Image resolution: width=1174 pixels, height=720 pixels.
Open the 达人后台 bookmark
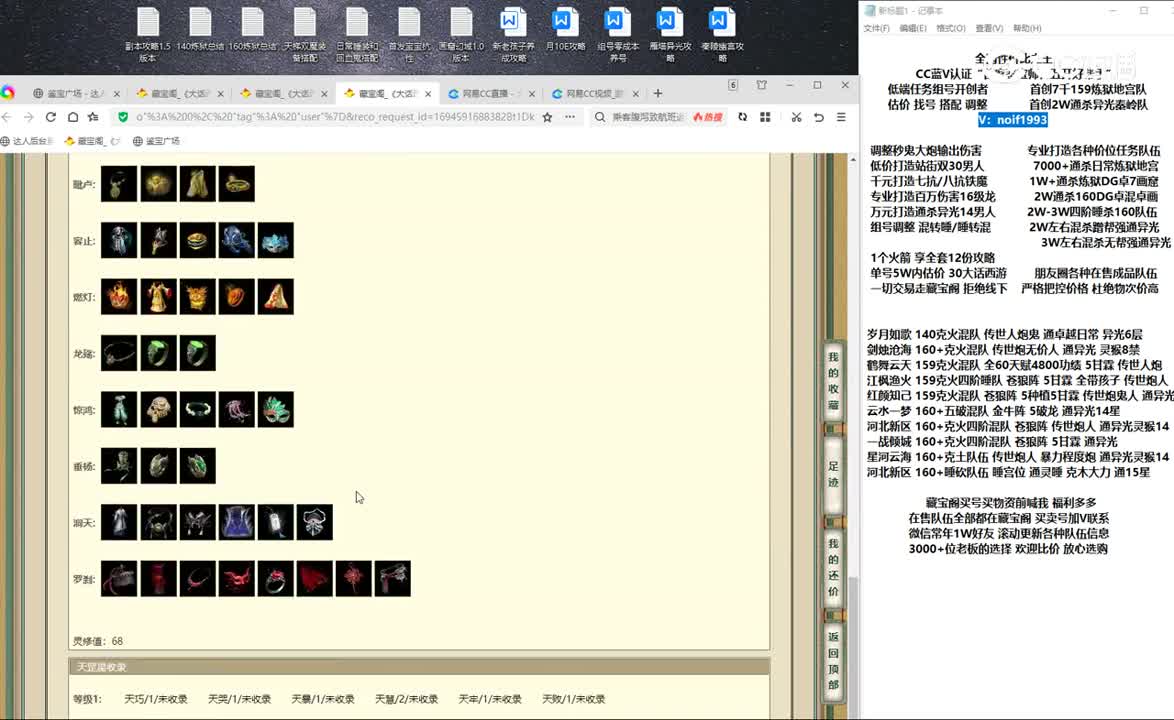click(x=28, y=141)
